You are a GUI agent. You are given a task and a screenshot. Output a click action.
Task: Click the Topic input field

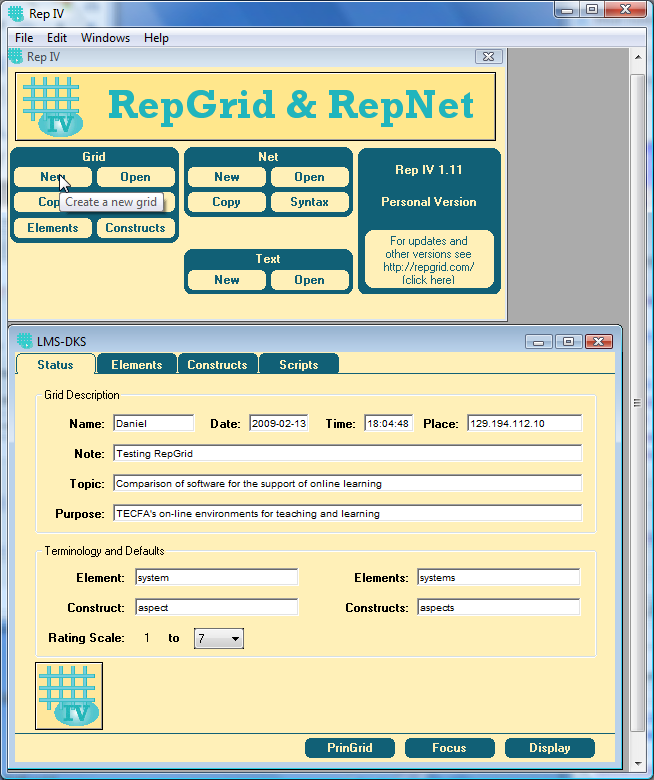[347, 484]
